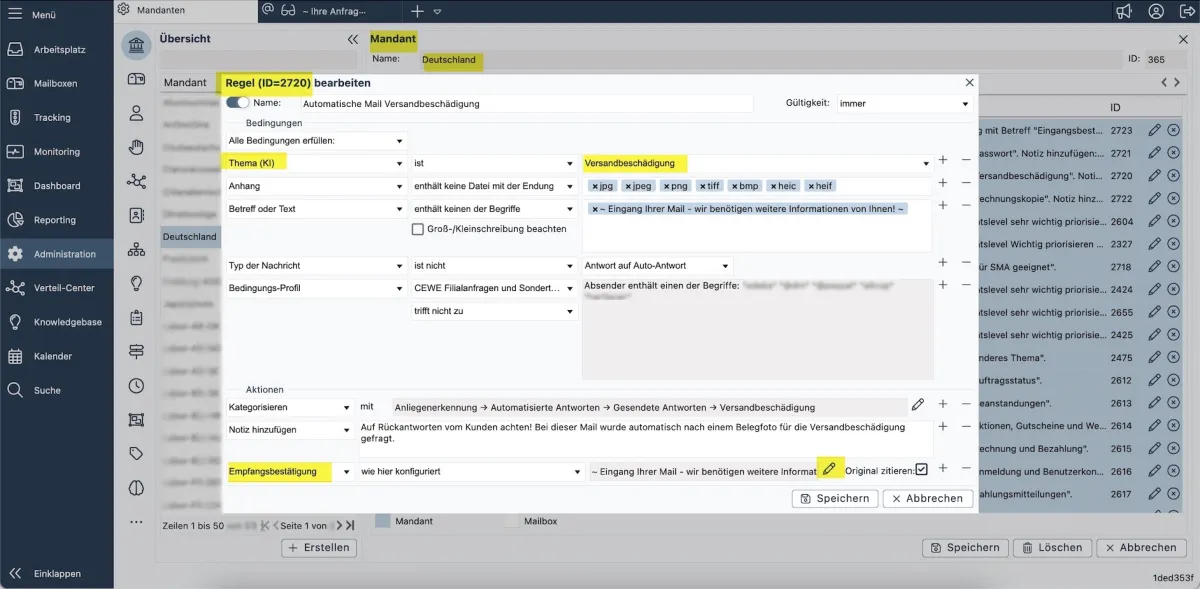Edit rule 2723 with pencil icon
Image resolution: width=1200 pixels, height=589 pixels.
coord(1155,130)
